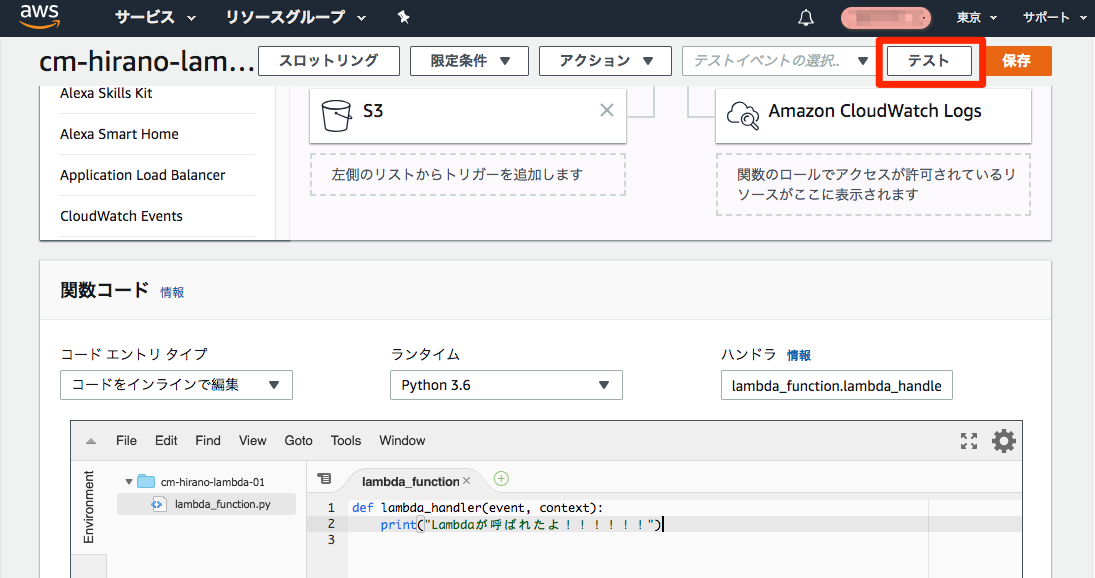
Task: Open the Edit menu in editor
Action: pos(166,440)
